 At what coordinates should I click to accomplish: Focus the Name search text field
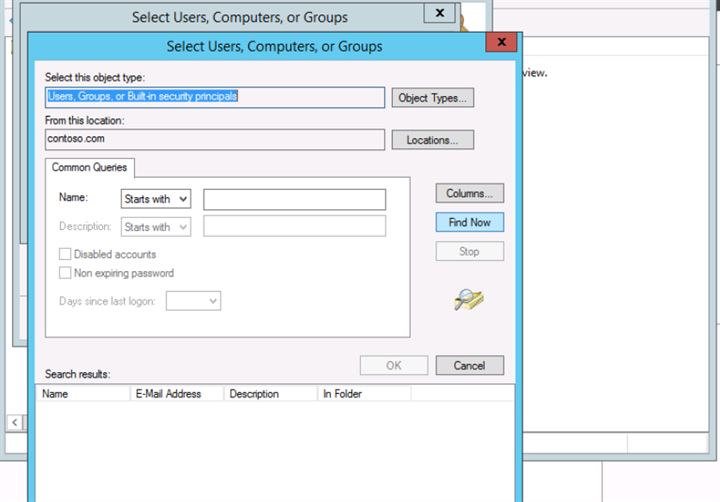[x=294, y=199]
